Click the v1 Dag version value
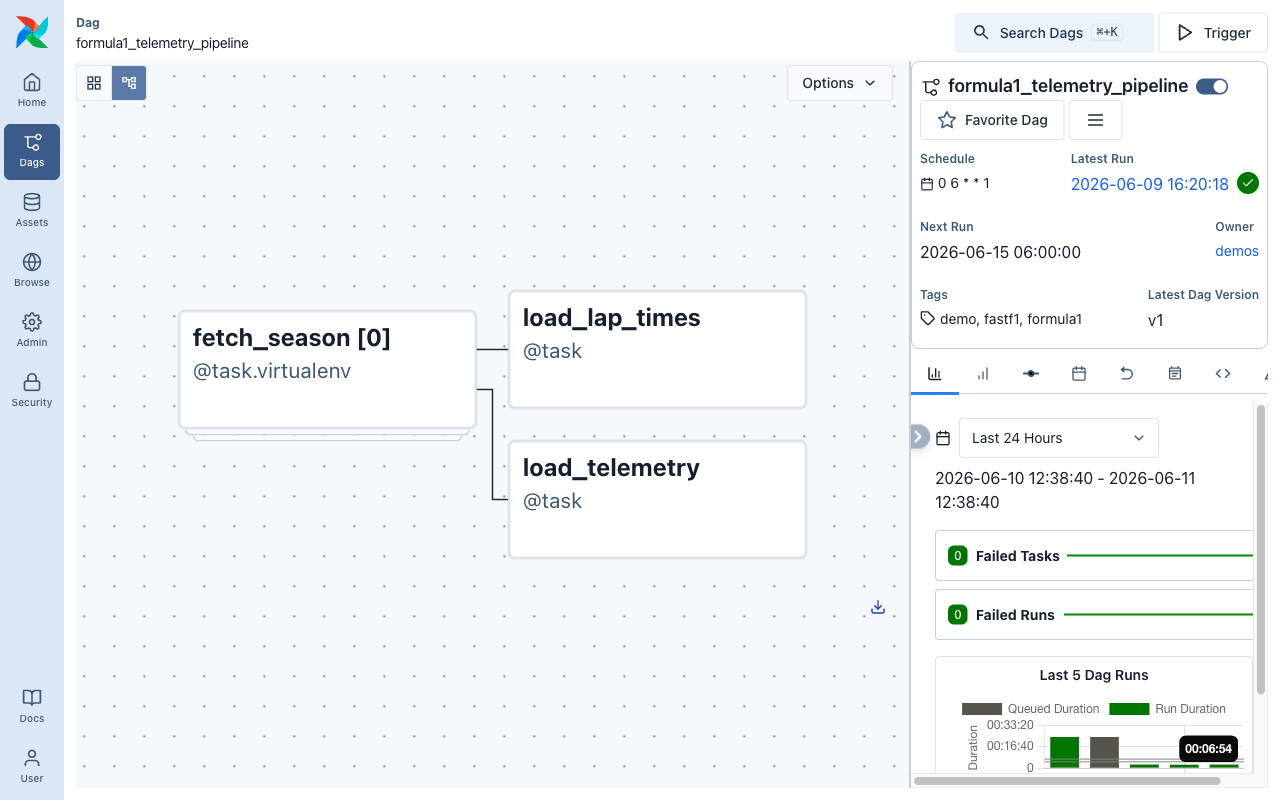Screen dimensions: 1280x800 click(x=1155, y=320)
